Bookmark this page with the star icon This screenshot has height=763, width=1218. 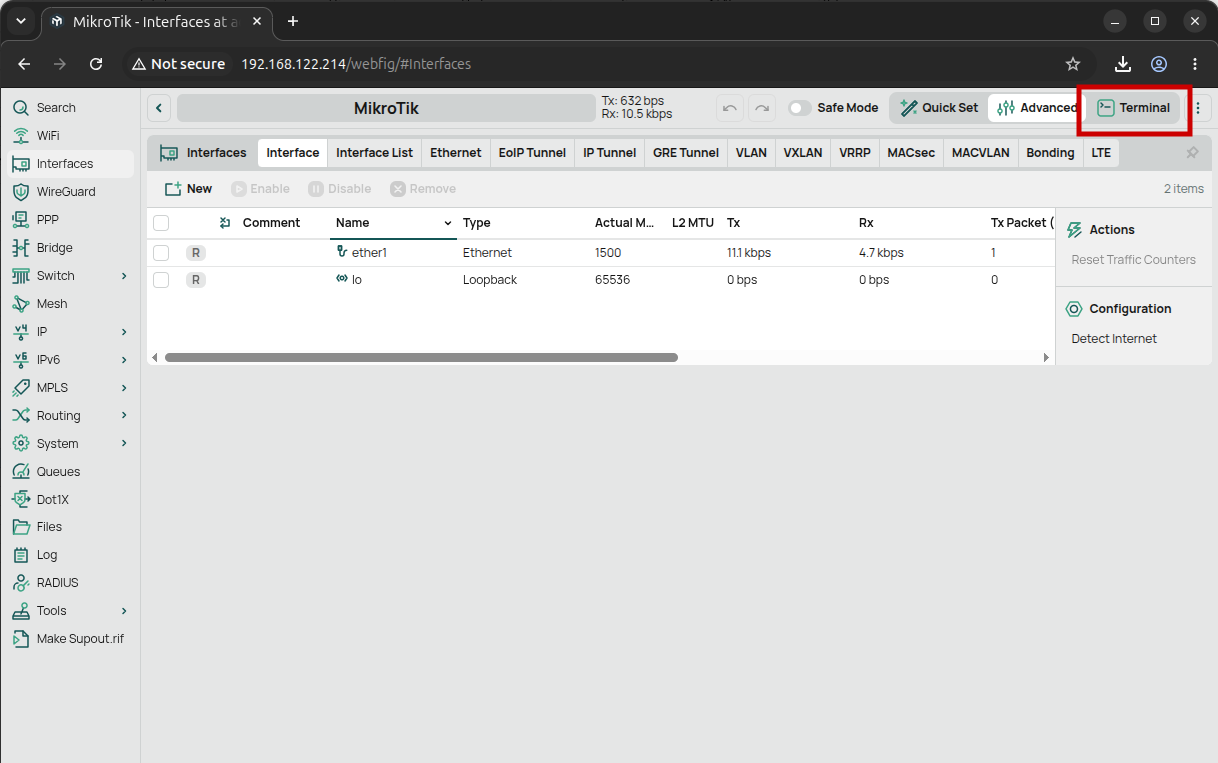click(1073, 64)
